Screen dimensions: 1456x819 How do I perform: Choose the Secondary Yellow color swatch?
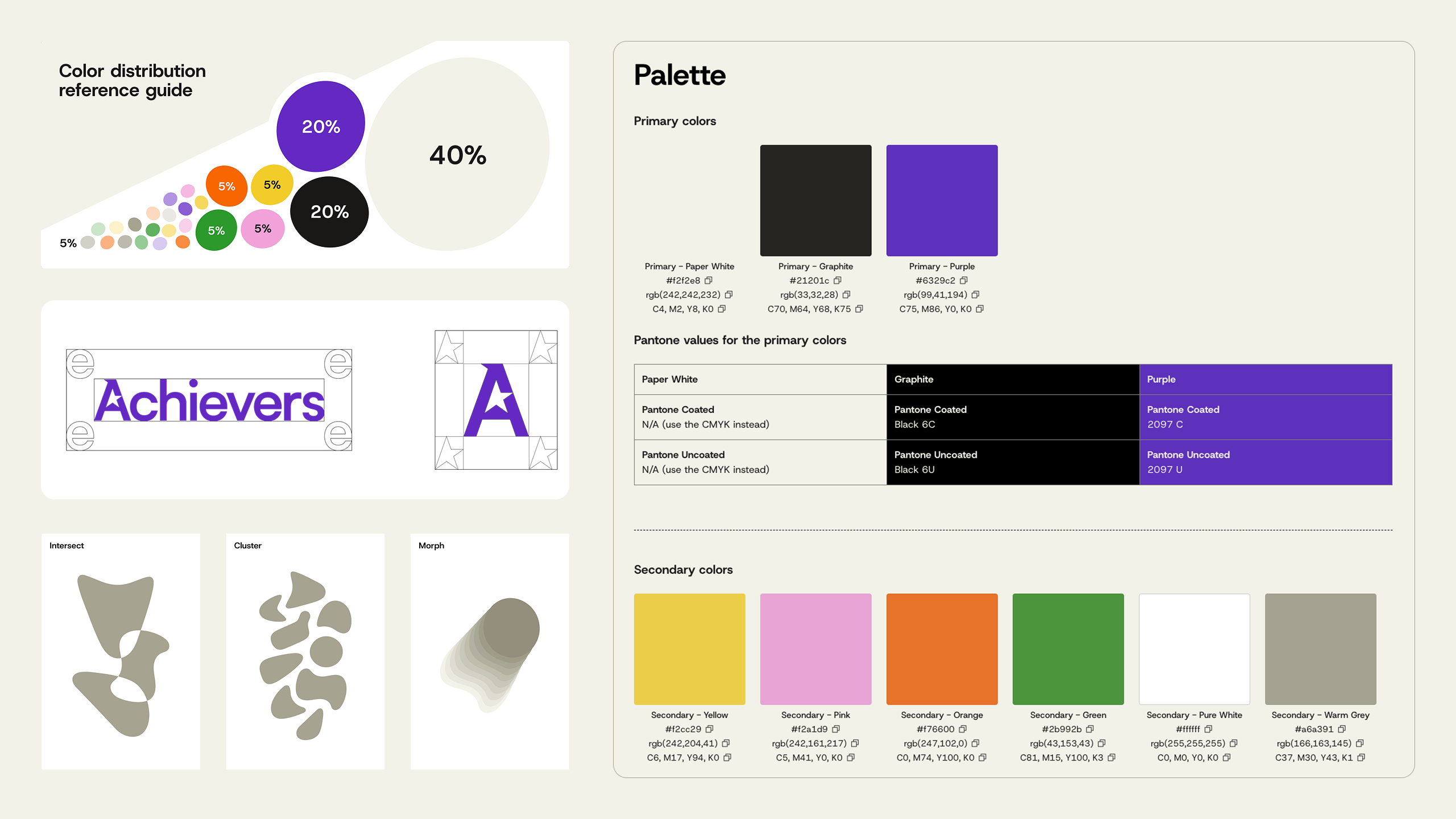[x=689, y=649]
